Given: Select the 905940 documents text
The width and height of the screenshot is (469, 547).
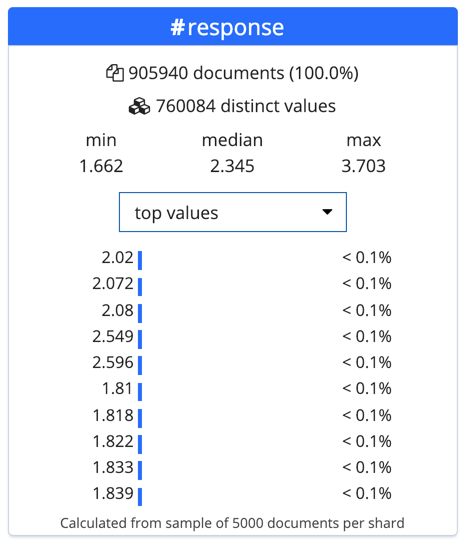Looking at the screenshot, I should click(244, 73).
